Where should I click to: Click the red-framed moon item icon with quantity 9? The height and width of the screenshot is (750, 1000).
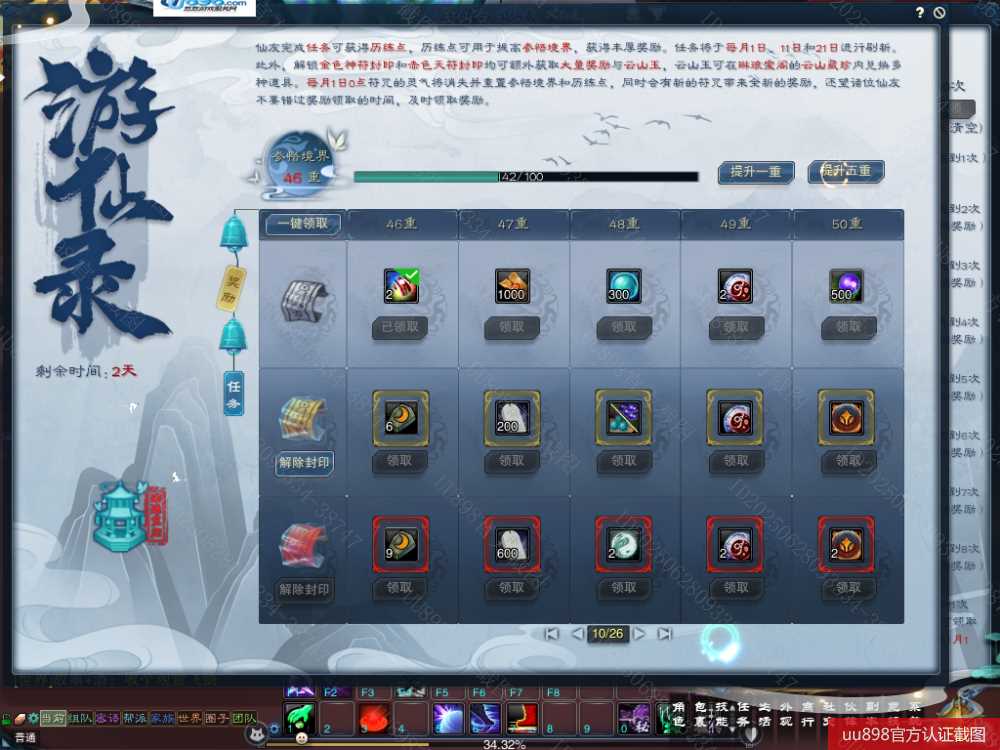401,545
